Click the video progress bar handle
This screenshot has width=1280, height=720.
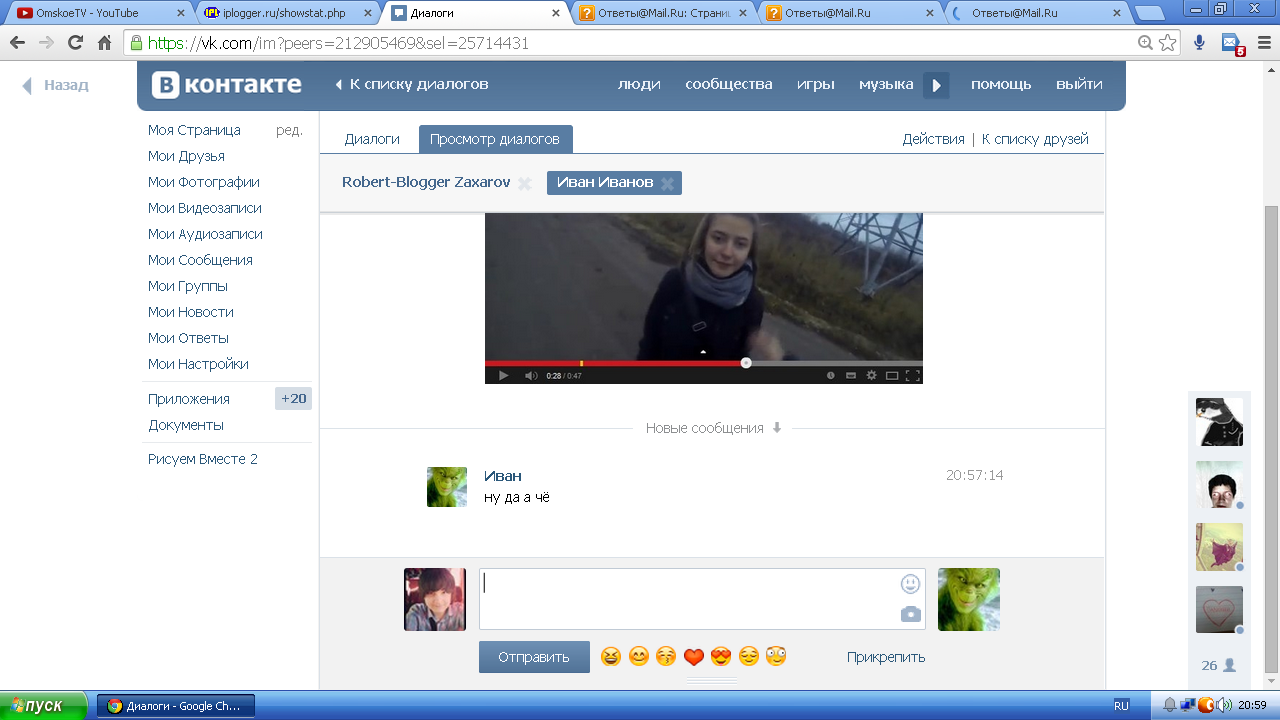[746, 363]
